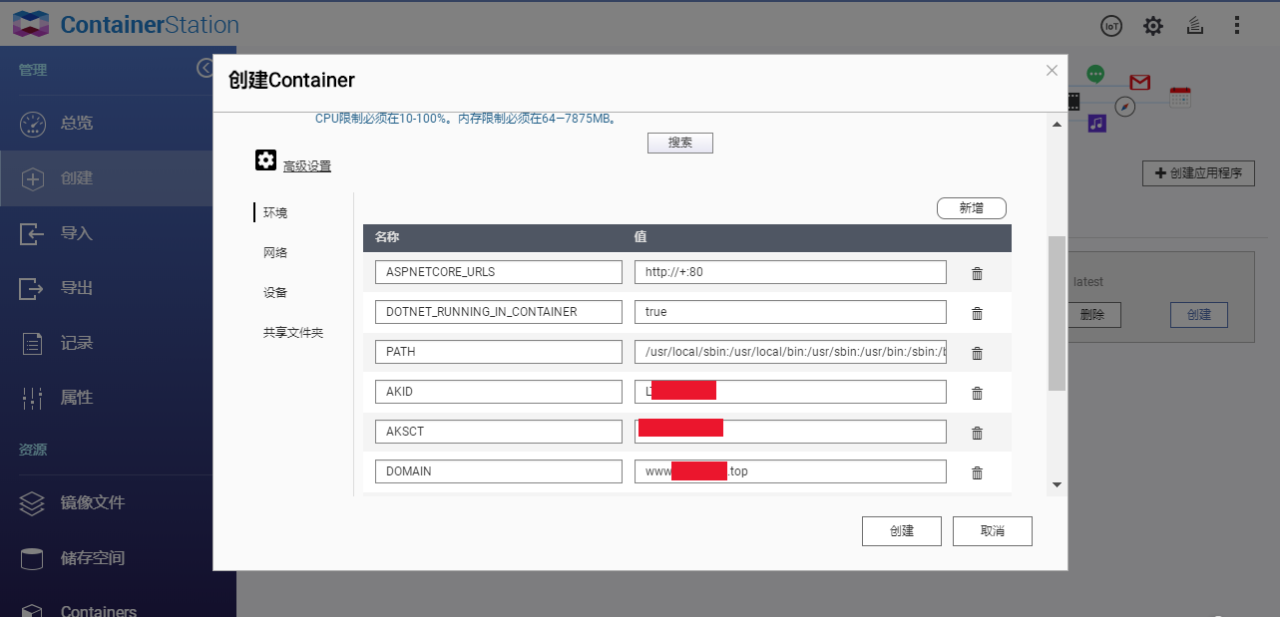Click the dialog vertical scrollbar thumb

point(1057,313)
